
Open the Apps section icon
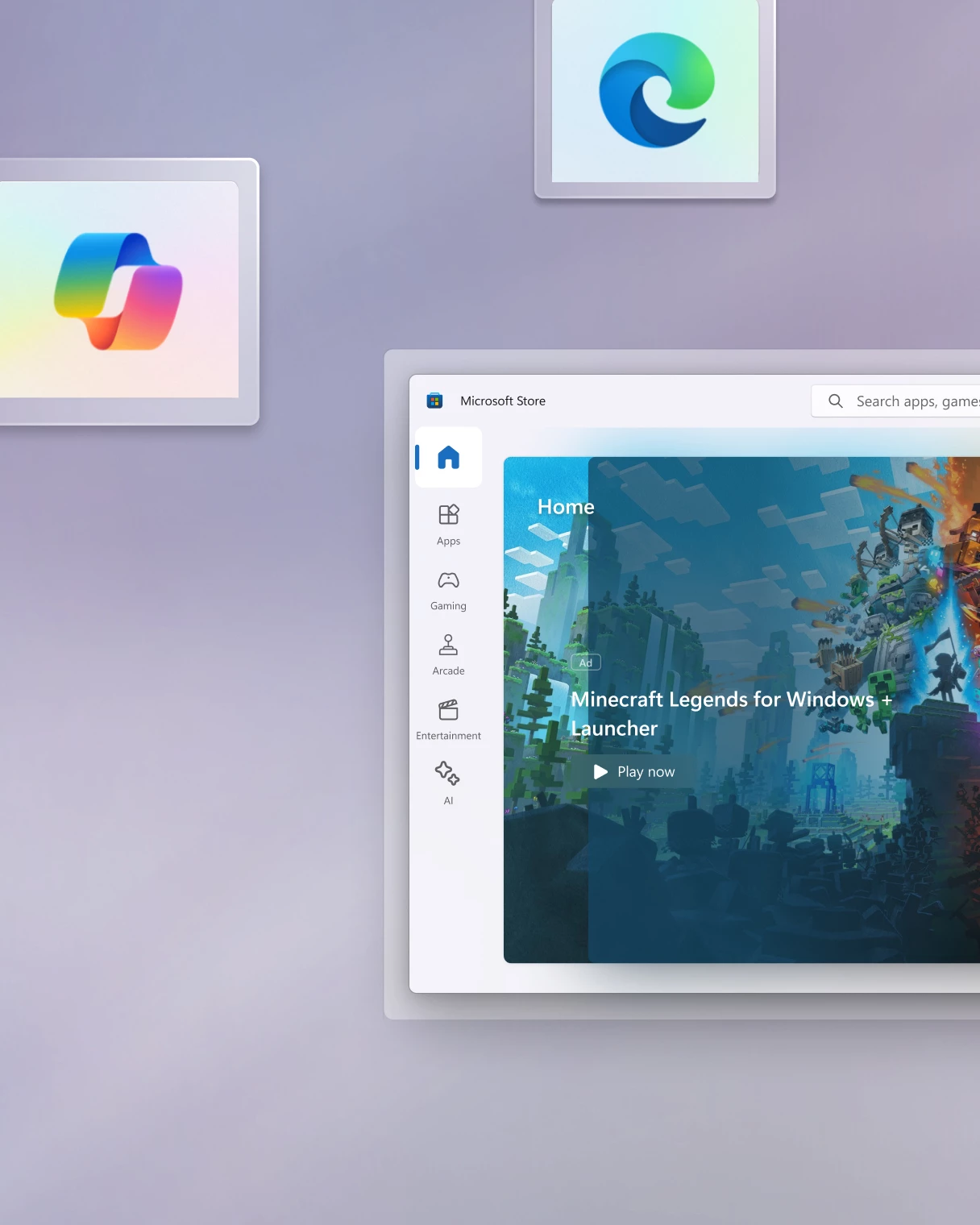pyautogui.click(x=448, y=514)
